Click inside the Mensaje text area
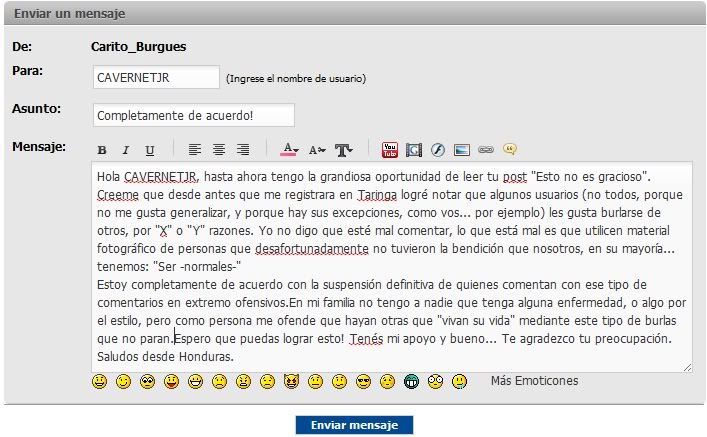Screen dimensions: 707x437 391,267
